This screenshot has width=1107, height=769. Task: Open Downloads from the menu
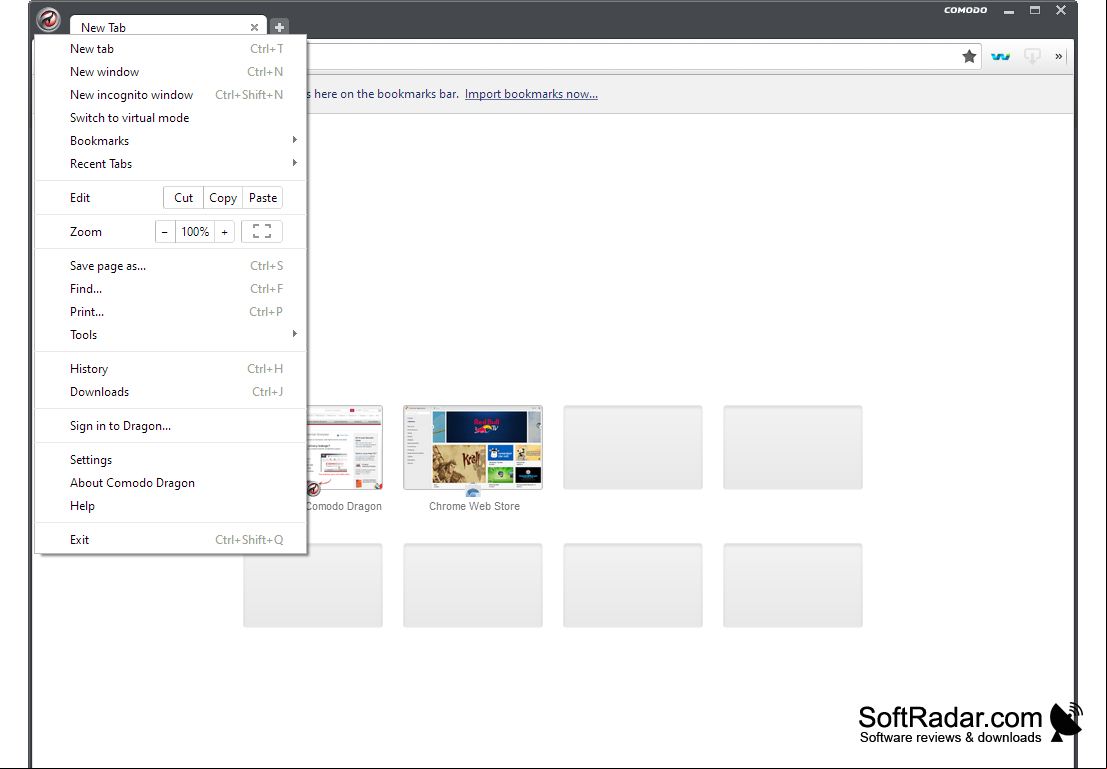coord(171,392)
